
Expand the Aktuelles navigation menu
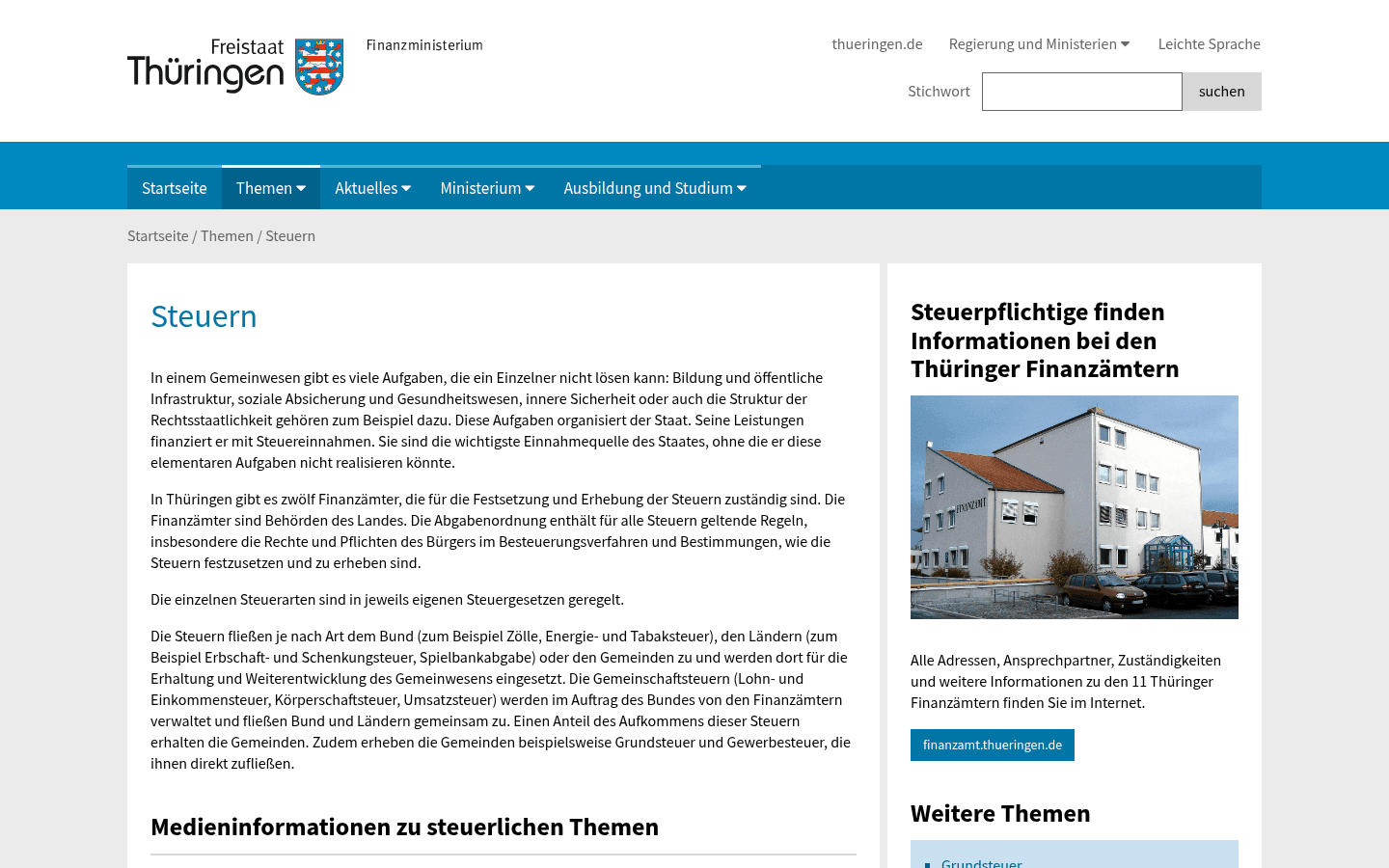[x=373, y=188]
